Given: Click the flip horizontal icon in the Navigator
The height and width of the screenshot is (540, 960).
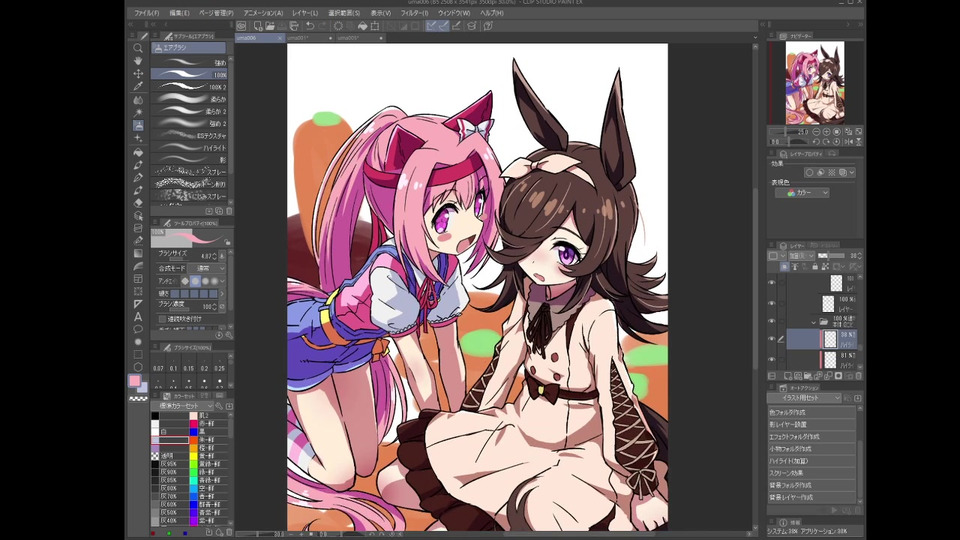Looking at the screenshot, I should 849,141.
